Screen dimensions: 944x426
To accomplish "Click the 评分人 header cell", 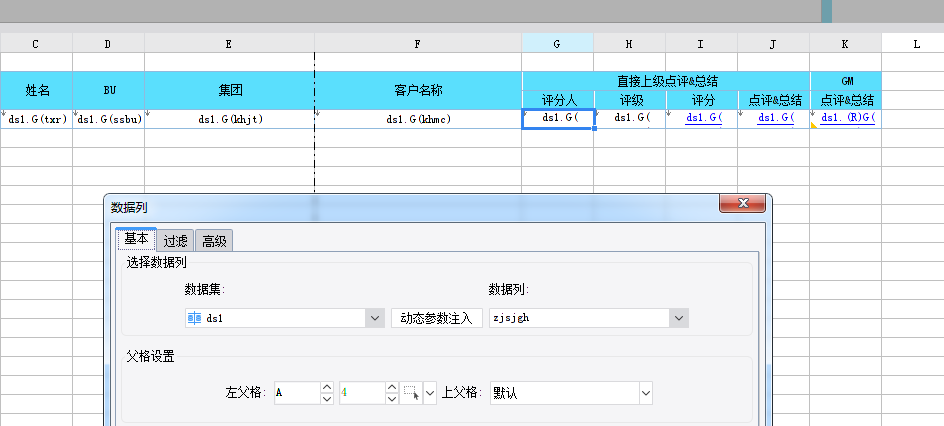I will pyautogui.click(x=557, y=100).
